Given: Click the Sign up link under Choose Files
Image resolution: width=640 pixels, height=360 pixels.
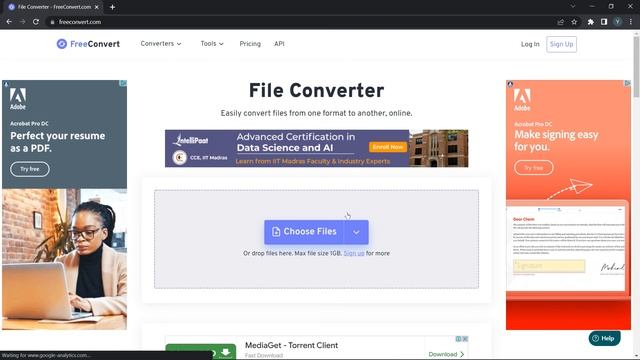Looking at the screenshot, I should tap(354, 253).
